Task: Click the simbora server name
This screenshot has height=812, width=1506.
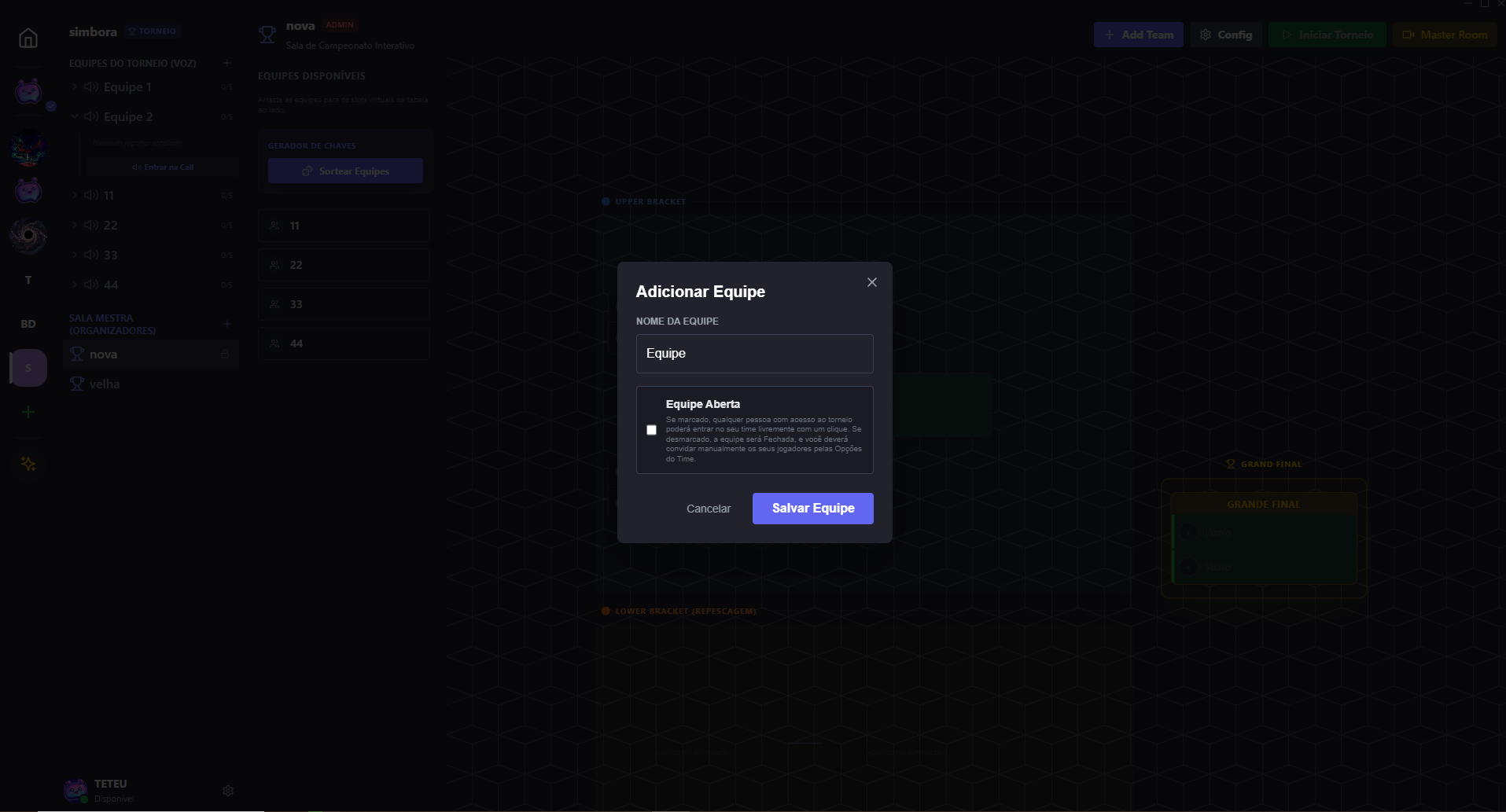Action: (93, 31)
